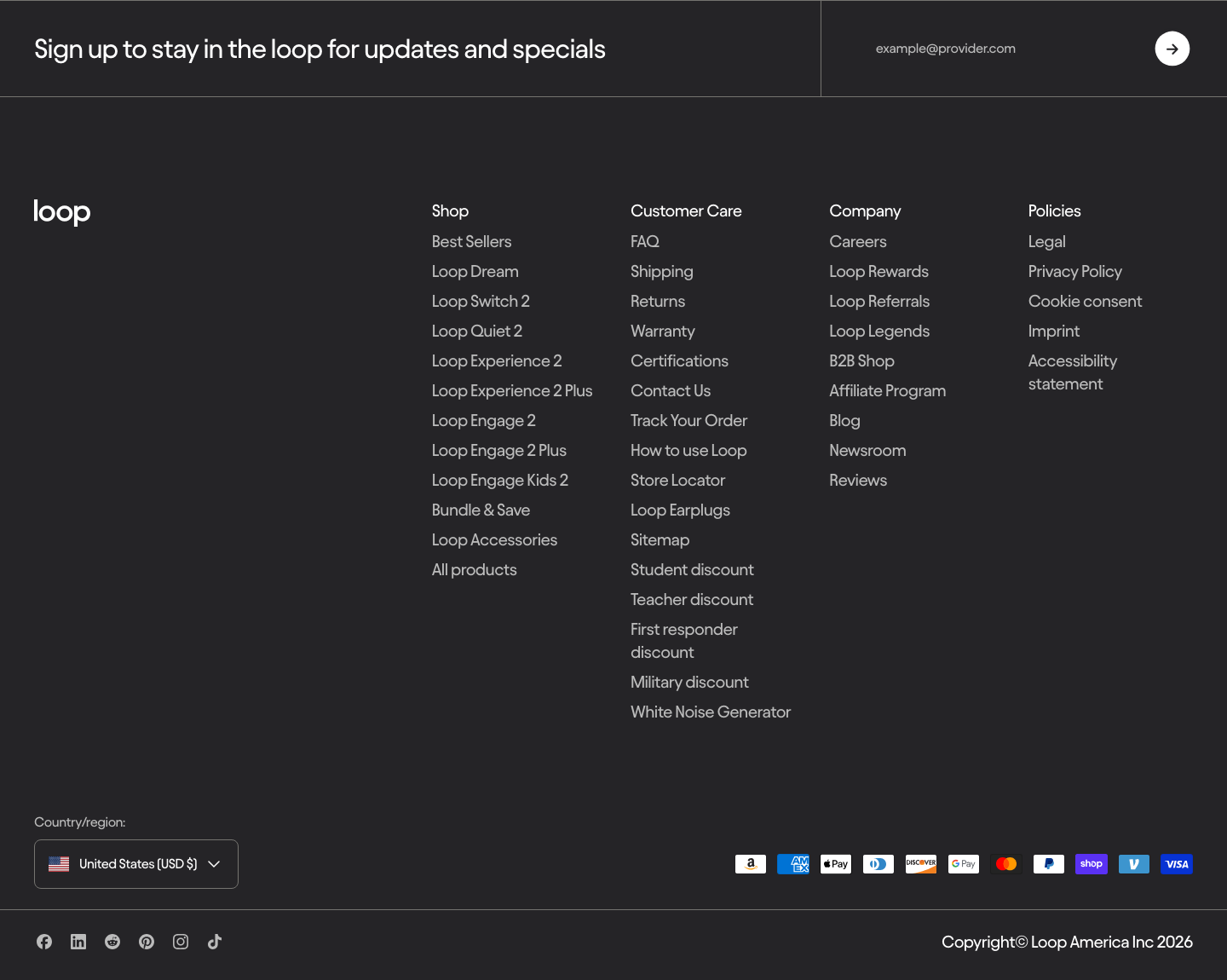
Task: Open the LinkedIn social icon
Action: tap(78, 942)
